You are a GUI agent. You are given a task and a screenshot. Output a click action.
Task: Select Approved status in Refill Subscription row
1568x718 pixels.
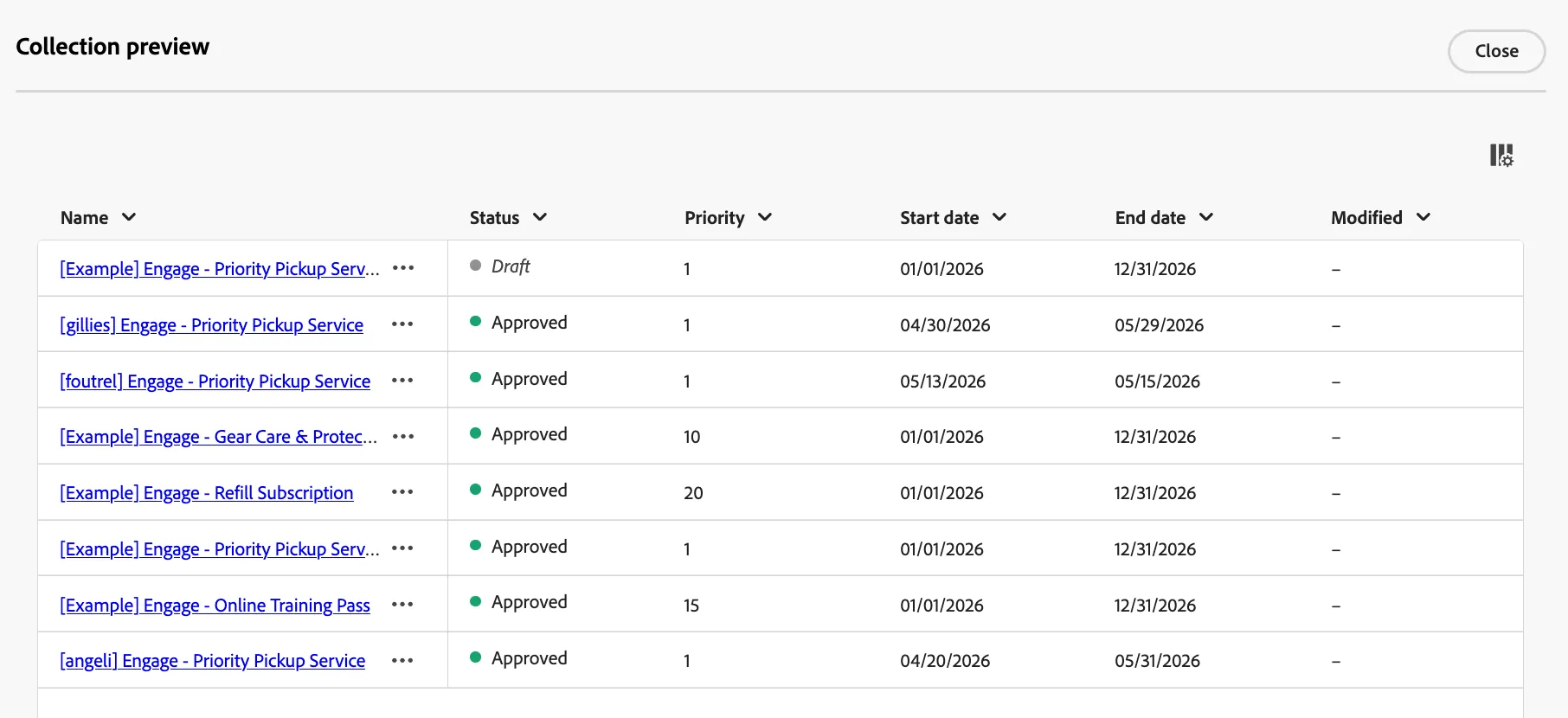518,490
